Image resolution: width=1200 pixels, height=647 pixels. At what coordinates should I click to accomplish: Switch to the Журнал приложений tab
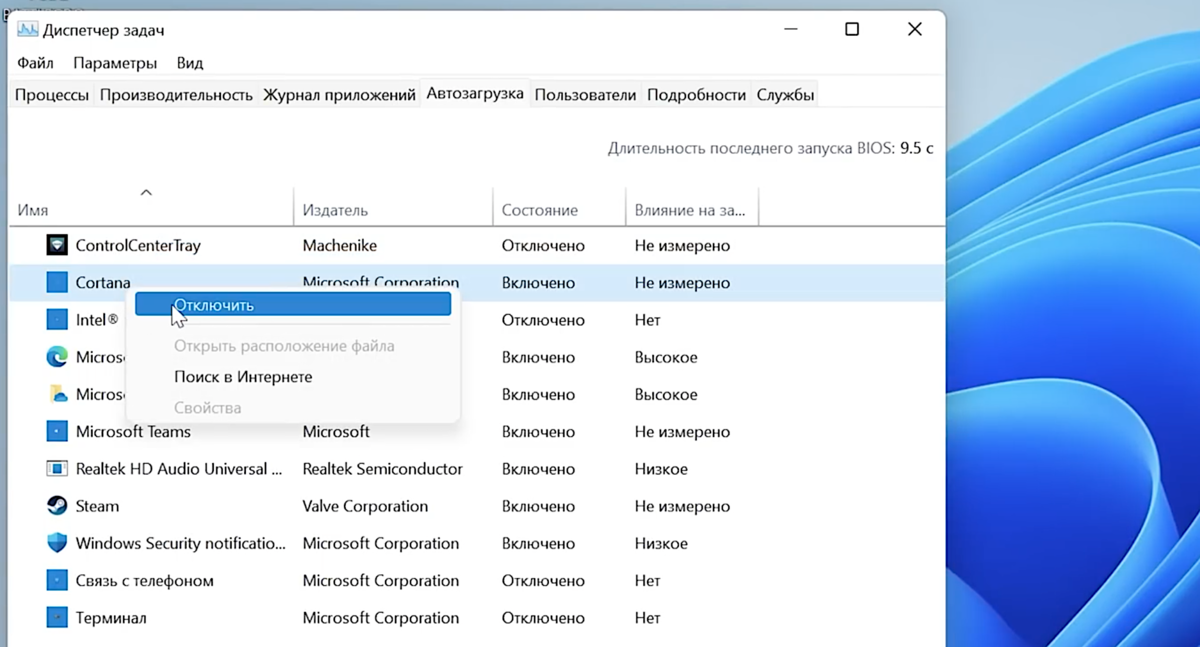pyautogui.click(x=339, y=95)
